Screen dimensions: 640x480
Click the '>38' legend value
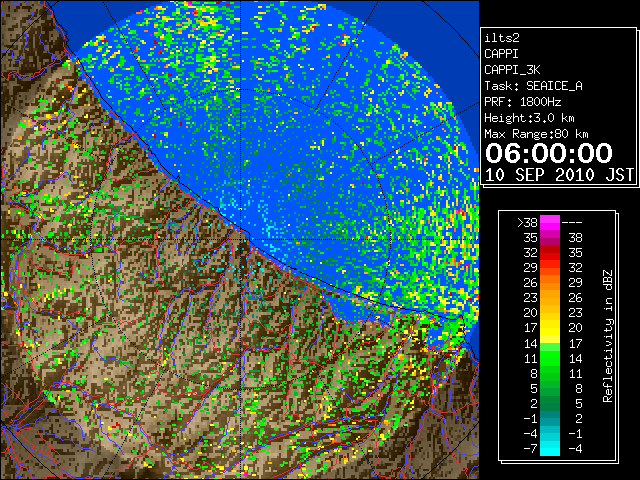tap(527, 223)
